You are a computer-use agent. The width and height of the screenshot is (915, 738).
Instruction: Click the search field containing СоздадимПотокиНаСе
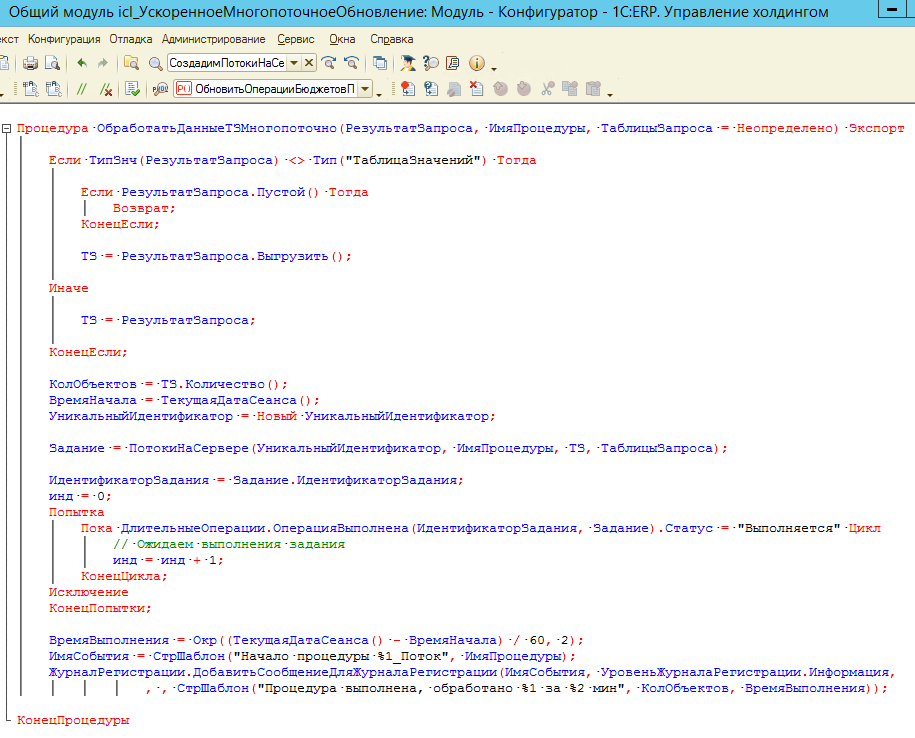tap(228, 62)
